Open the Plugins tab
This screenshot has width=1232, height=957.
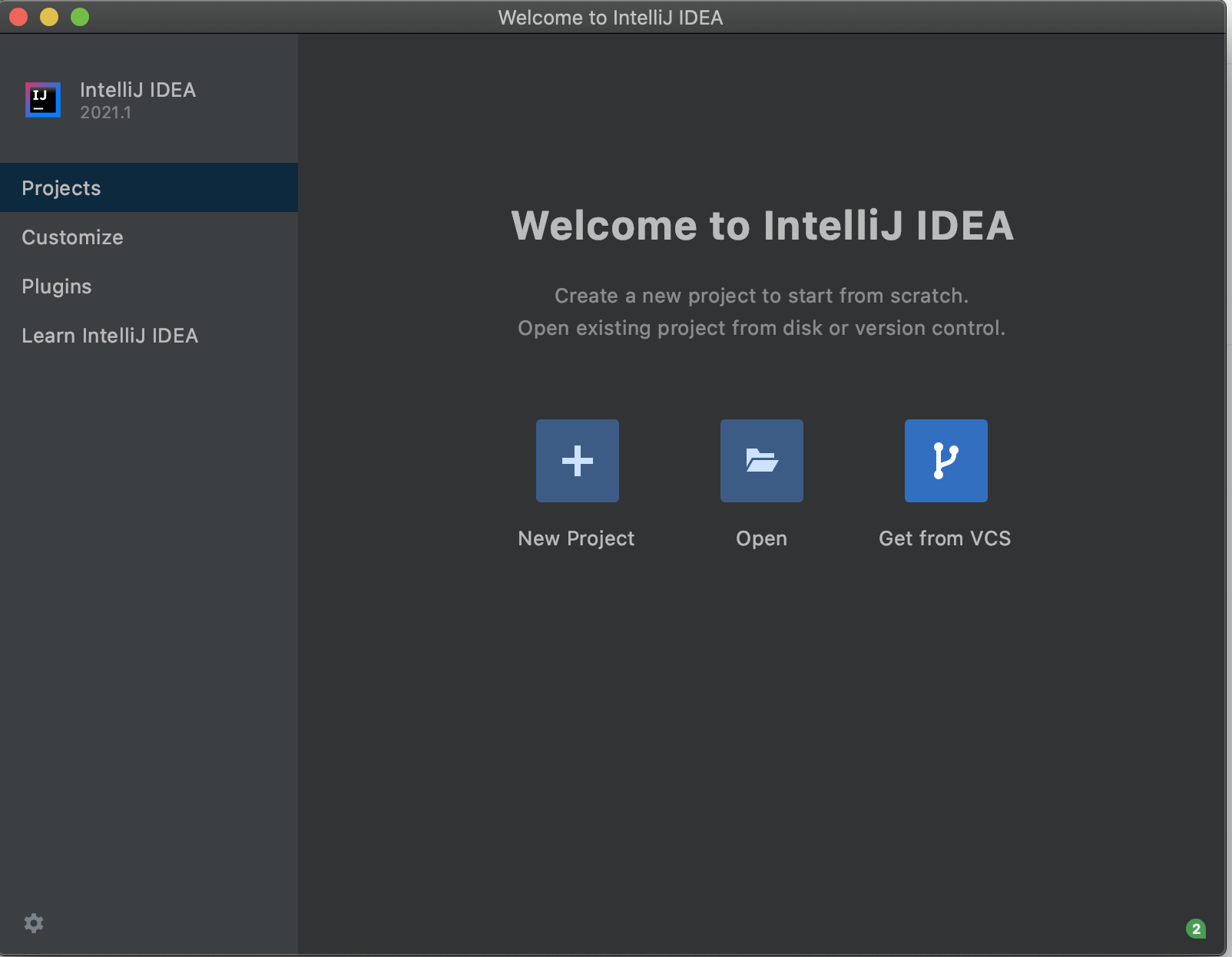click(149, 286)
